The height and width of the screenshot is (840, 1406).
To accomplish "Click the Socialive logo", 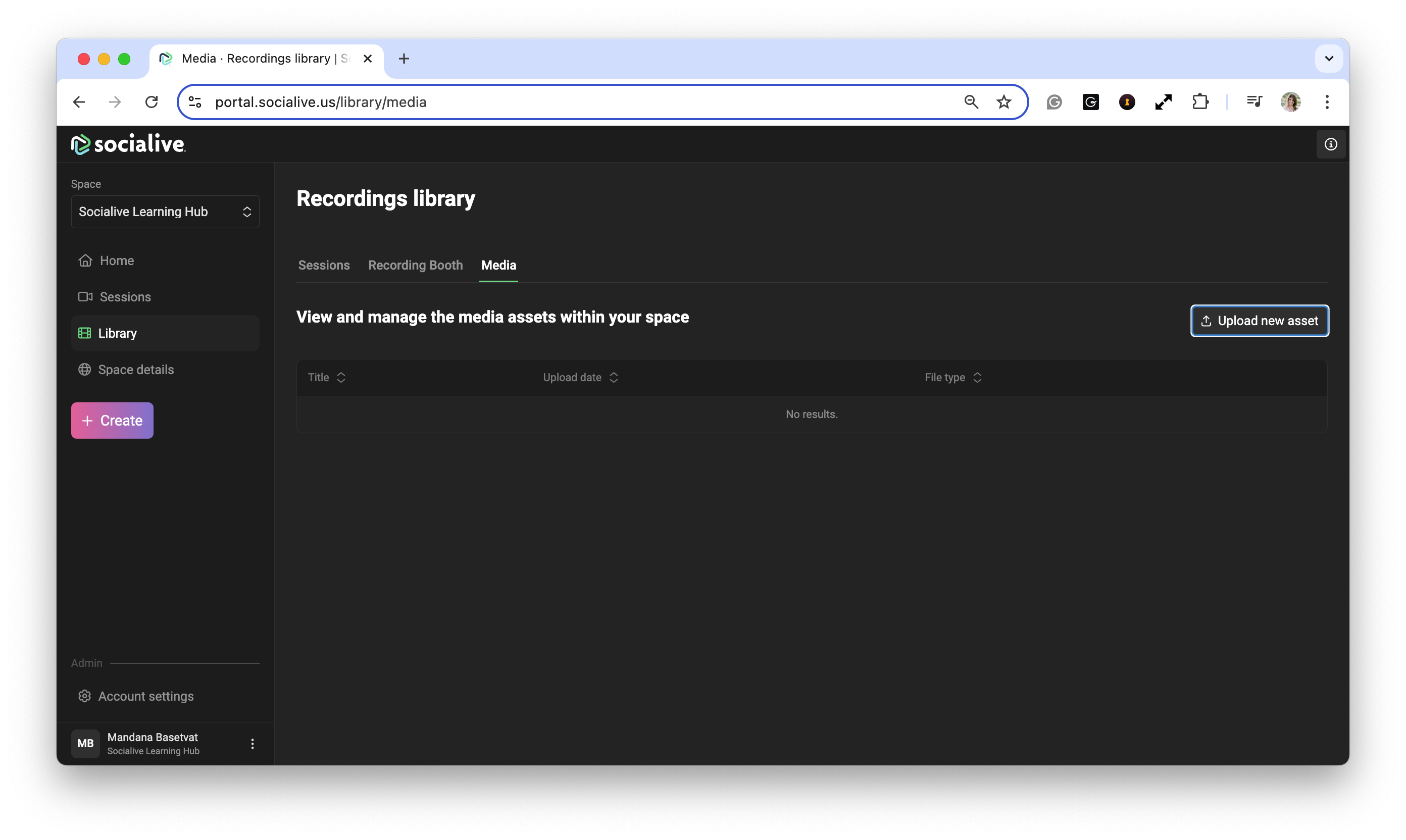I will [129, 144].
